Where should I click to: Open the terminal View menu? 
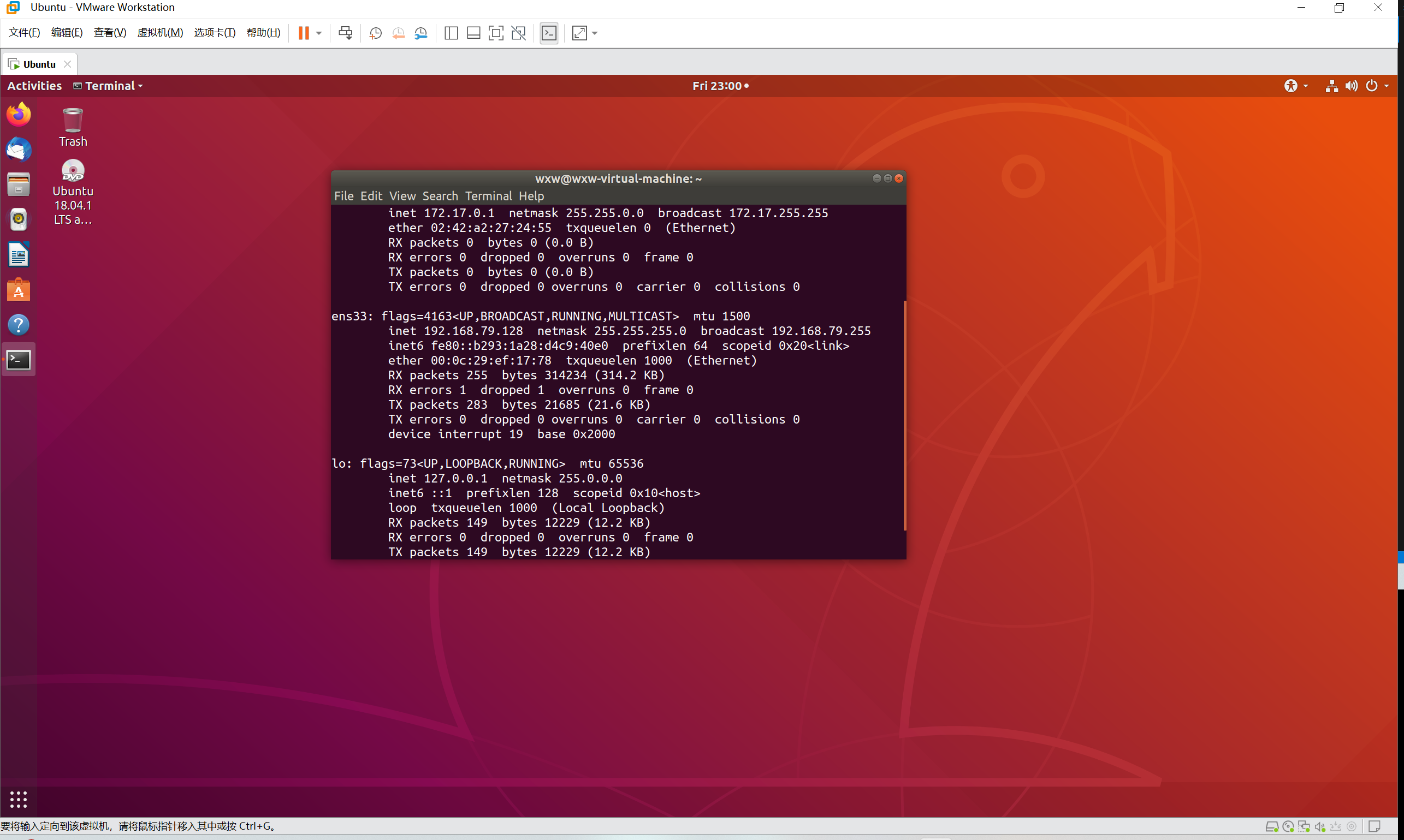[x=402, y=196]
